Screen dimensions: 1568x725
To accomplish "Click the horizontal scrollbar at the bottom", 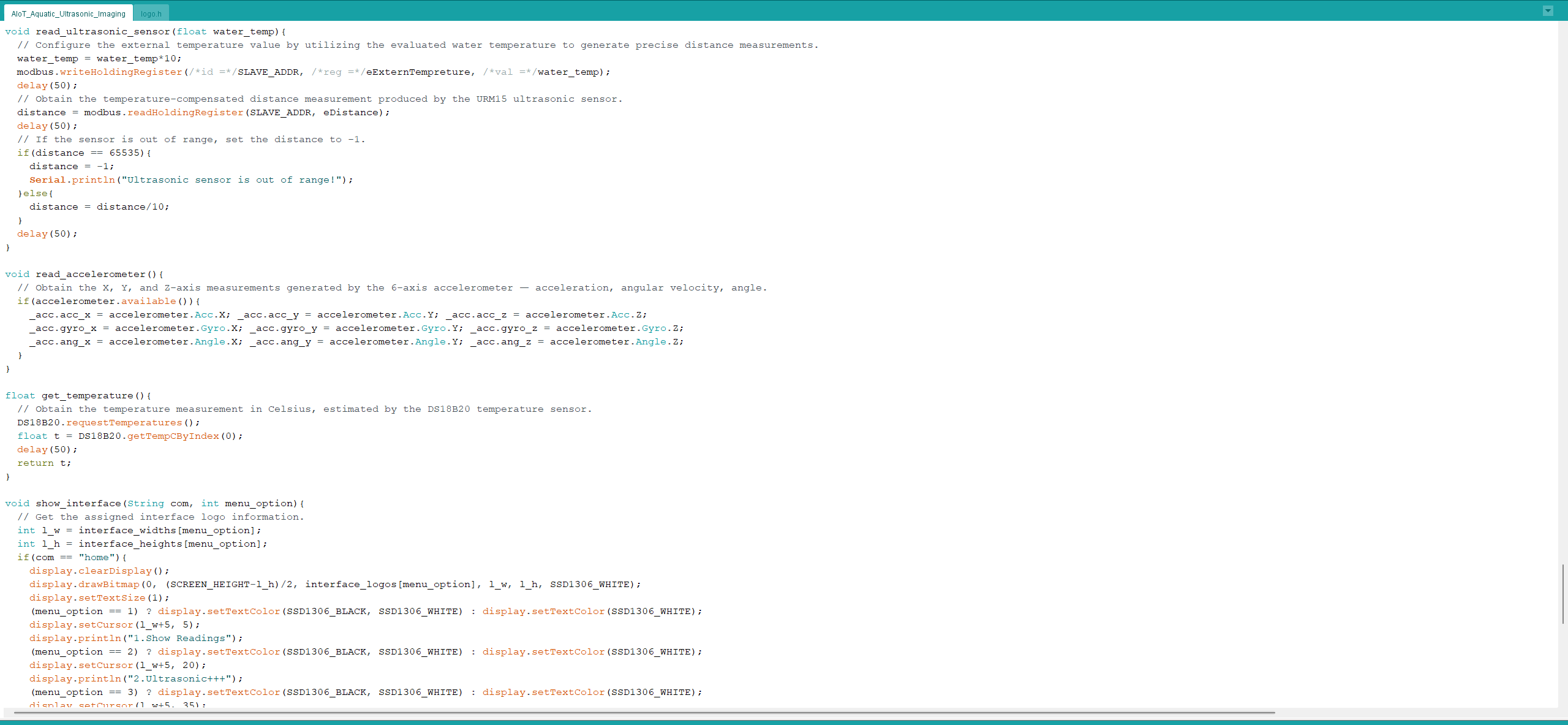I will [643, 713].
